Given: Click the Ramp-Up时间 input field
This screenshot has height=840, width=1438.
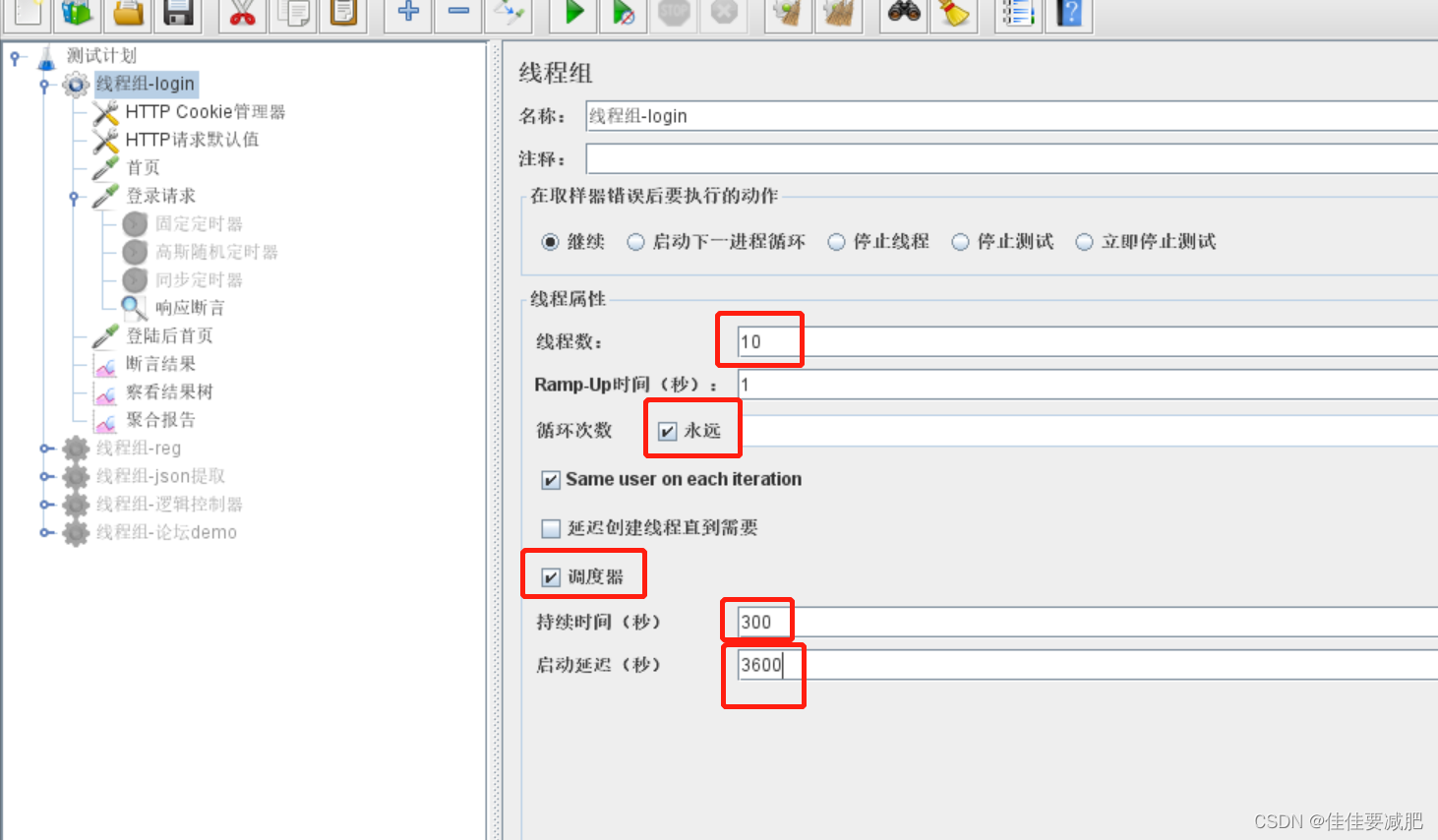Looking at the screenshot, I should click(1087, 385).
